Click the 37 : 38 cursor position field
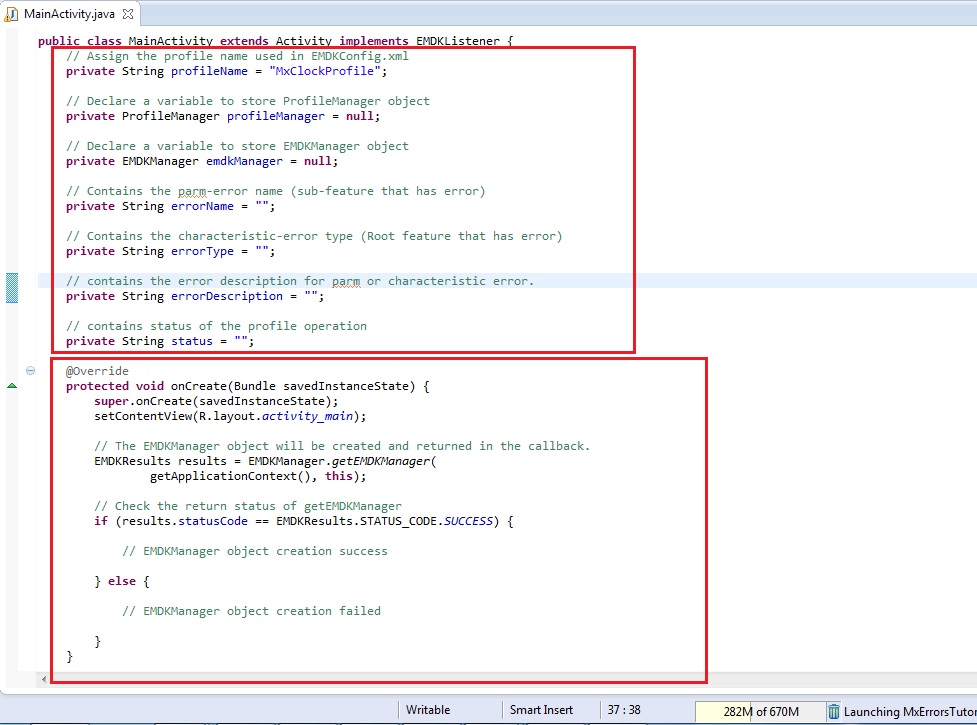Viewport: 977px width, 725px height. 624,710
